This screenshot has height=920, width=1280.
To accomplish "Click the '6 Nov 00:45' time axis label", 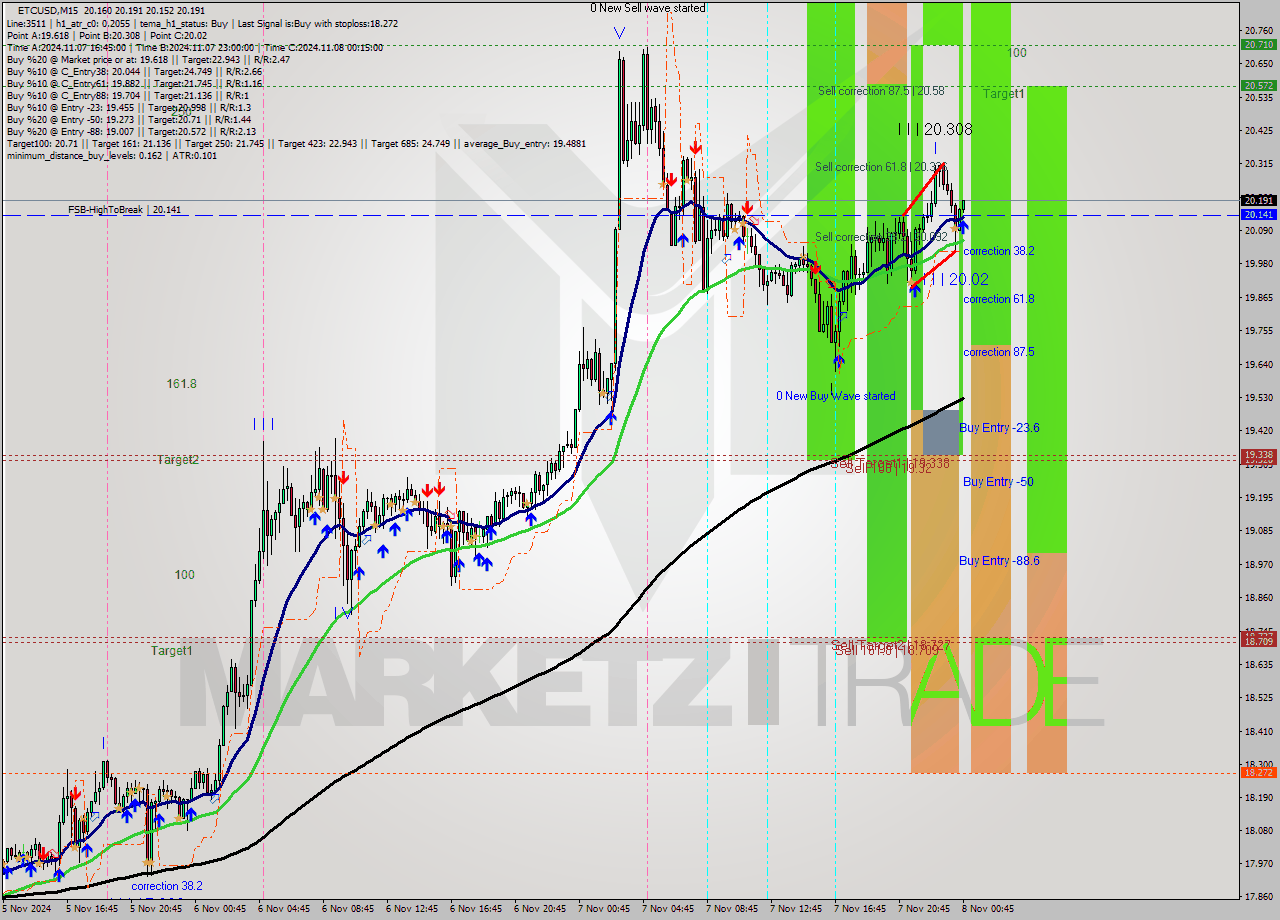I will [219, 909].
